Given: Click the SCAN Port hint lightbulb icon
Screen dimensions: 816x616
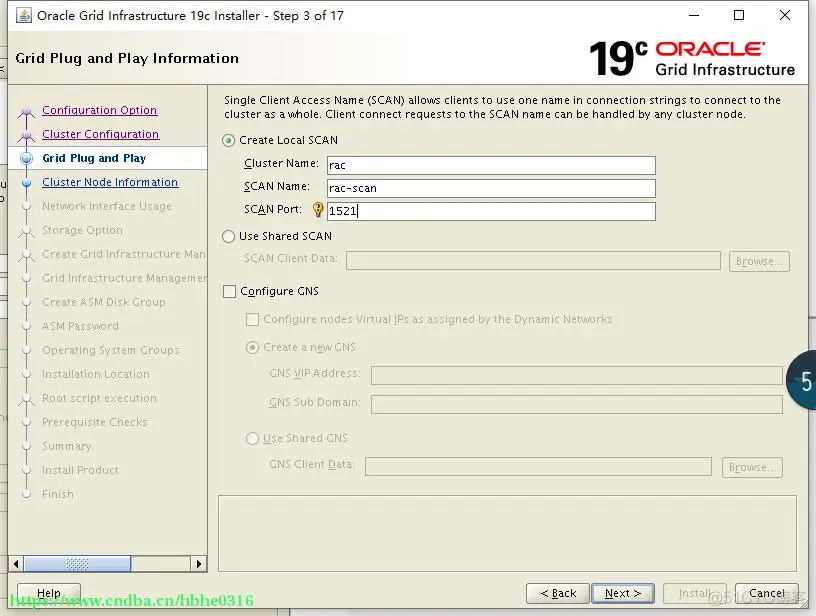Looking at the screenshot, I should point(317,210).
